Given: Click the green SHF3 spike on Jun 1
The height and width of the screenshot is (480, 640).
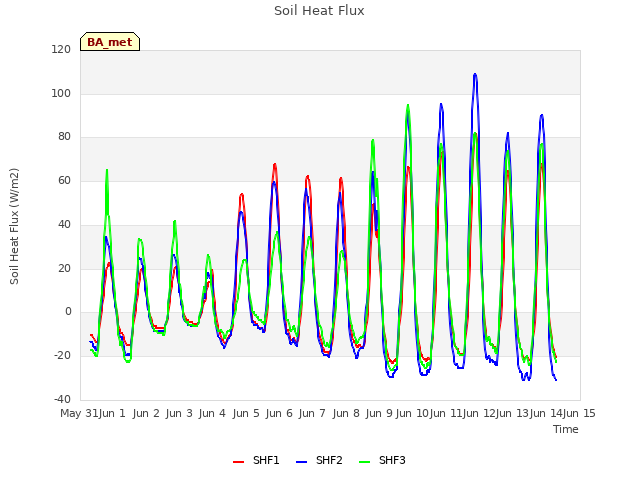Looking at the screenshot, I should pos(107,171).
